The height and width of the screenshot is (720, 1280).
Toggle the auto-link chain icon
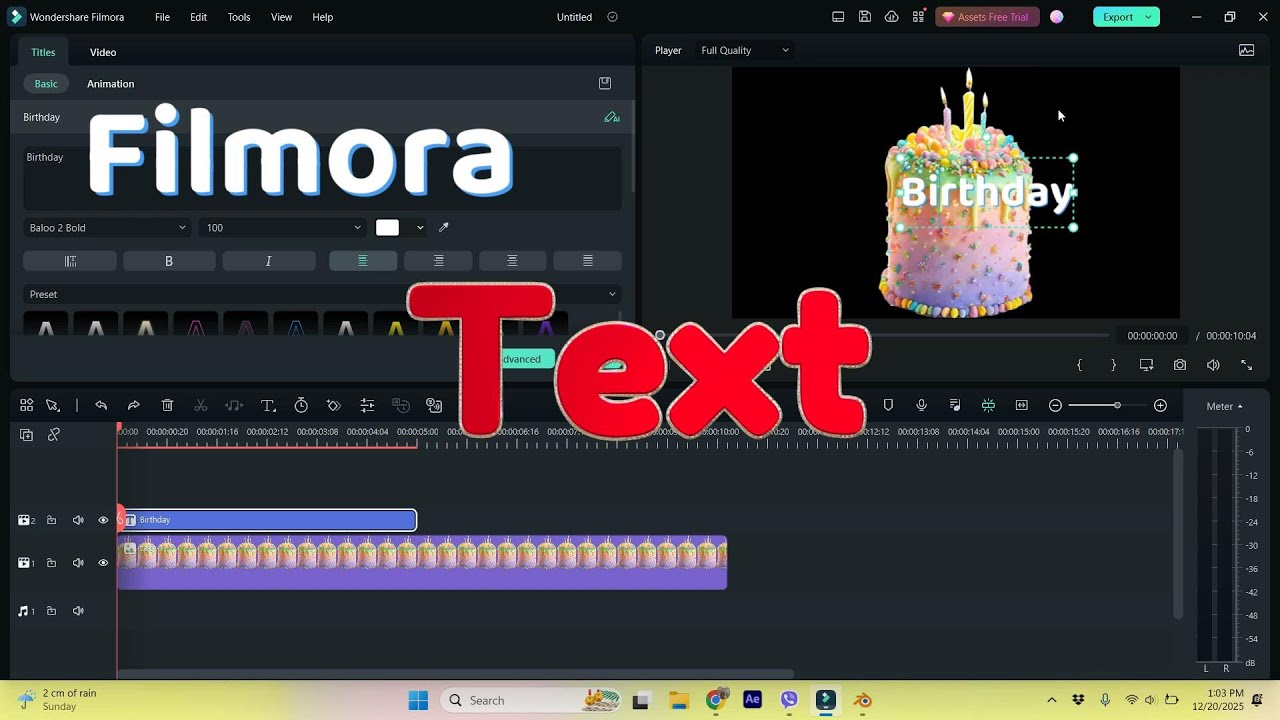click(x=54, y=435)
